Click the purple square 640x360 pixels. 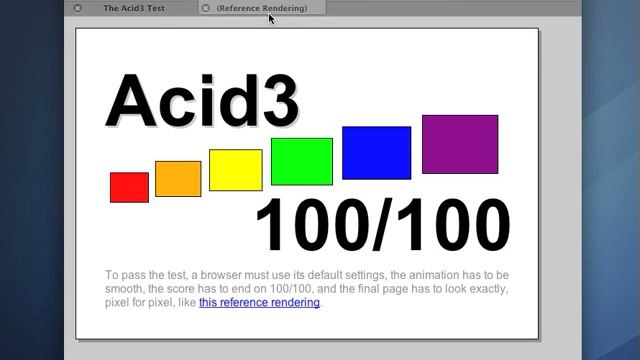pyautogui.click(x=460, y=144)
